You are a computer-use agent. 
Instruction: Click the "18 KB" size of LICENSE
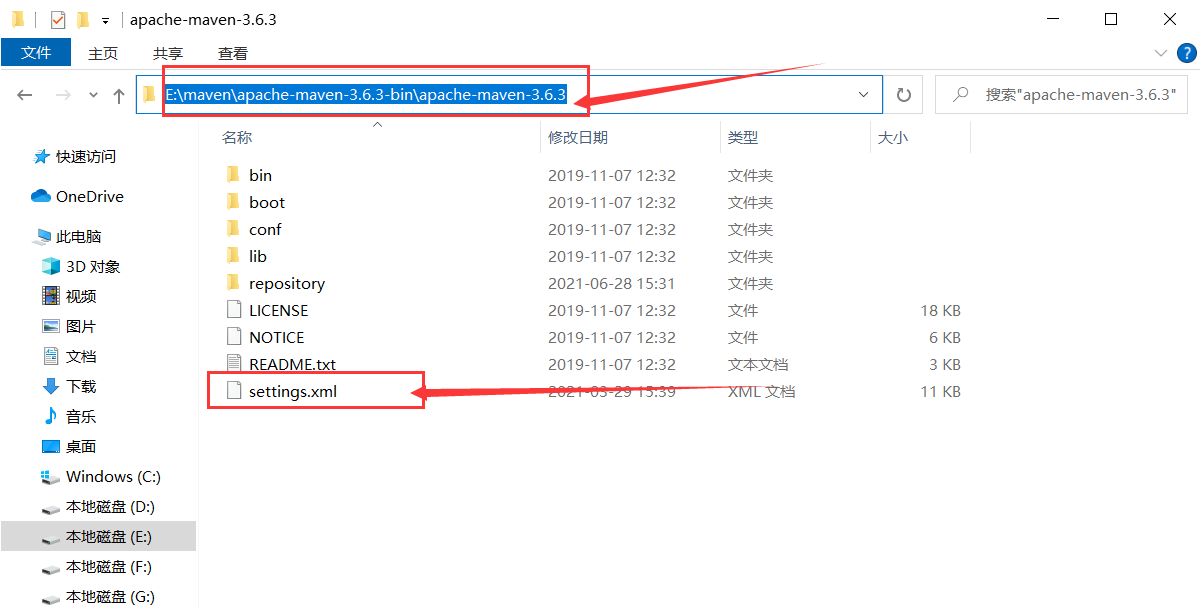tap(940, 310)
